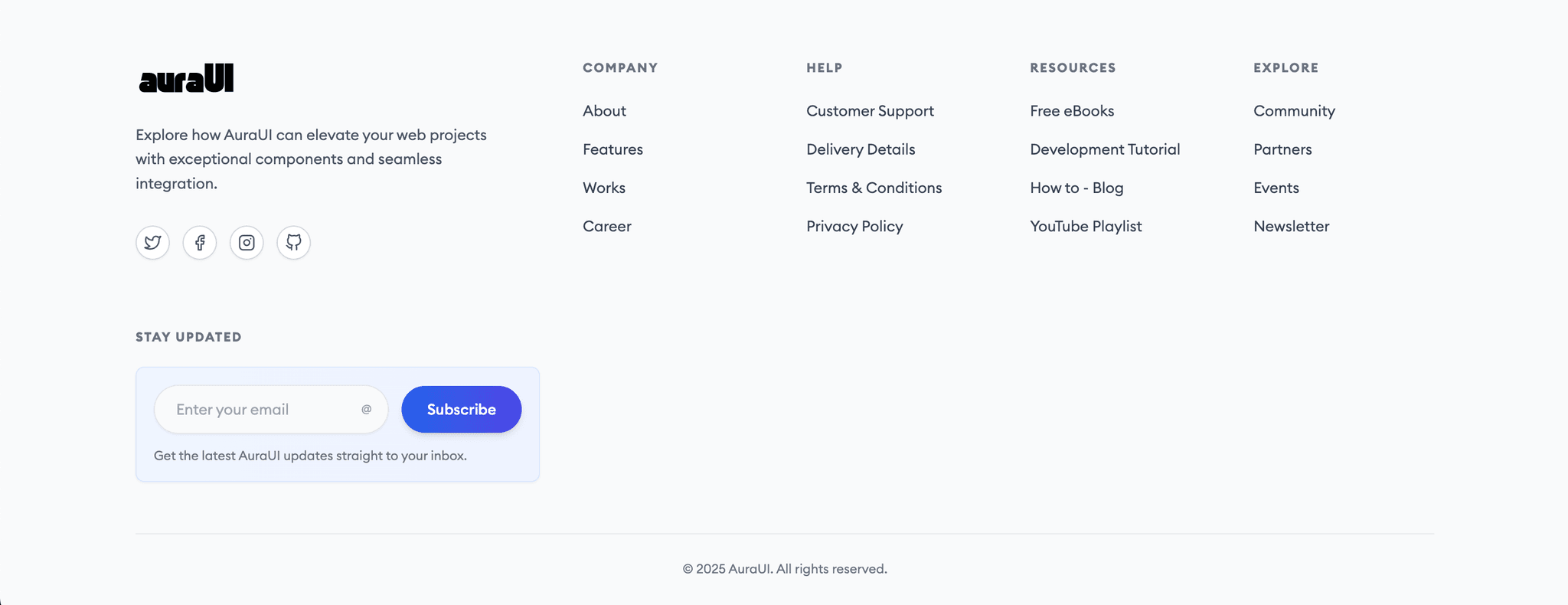Click the @ icon in email field
1568x605 pixels.
pos(367,410)
